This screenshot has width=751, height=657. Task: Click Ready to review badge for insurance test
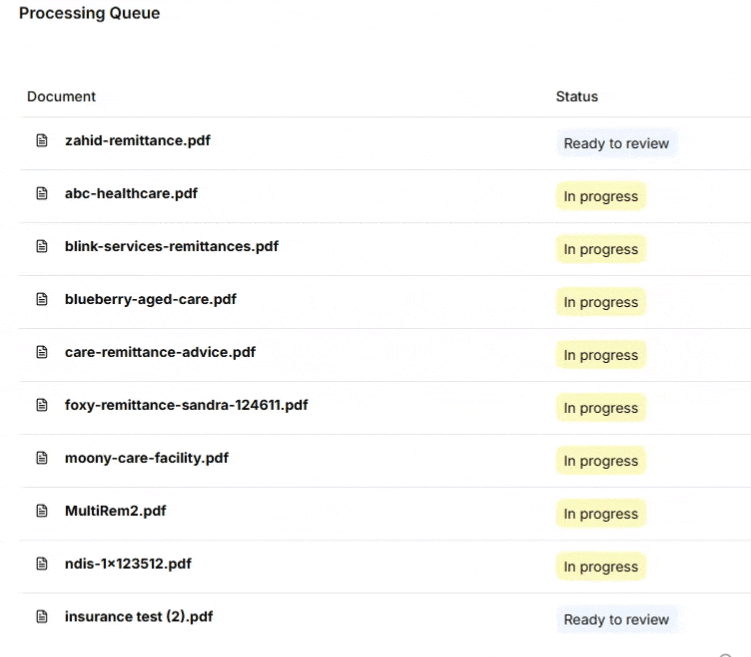(x=616, y=619)
